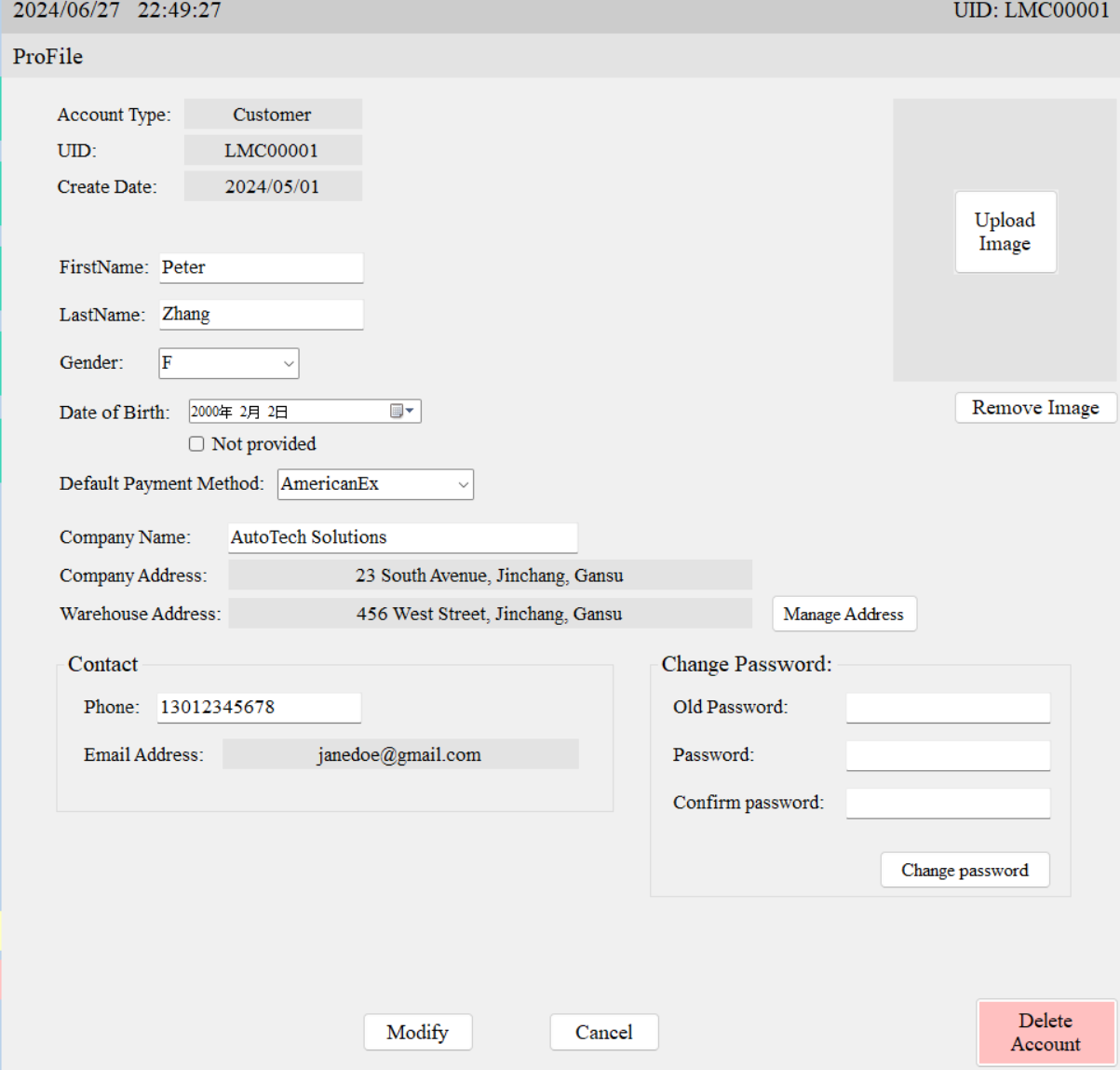Viewport: 1120px width, 1070px height.
Task: Expand the Default Payment Method dropdown
Action: [462, 484]
